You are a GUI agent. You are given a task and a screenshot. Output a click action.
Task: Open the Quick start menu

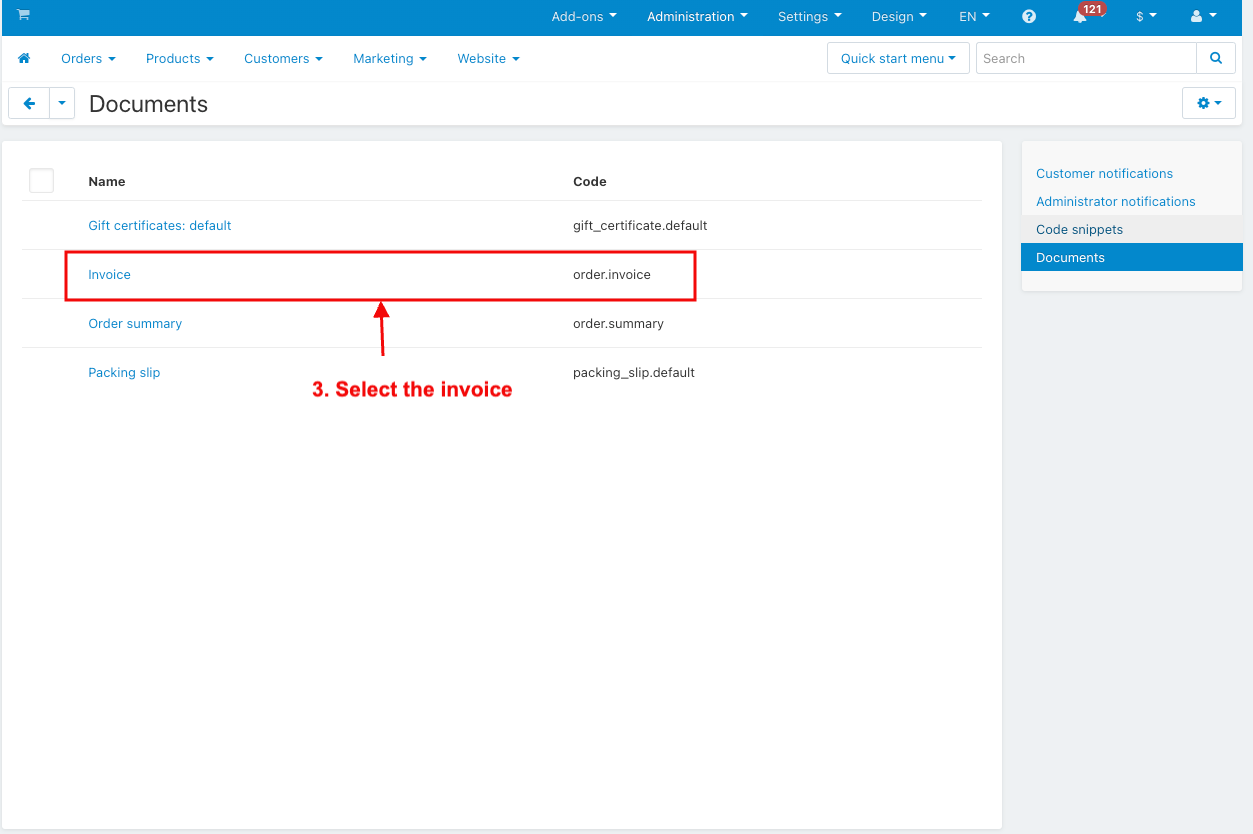click(x=898, y=58)
